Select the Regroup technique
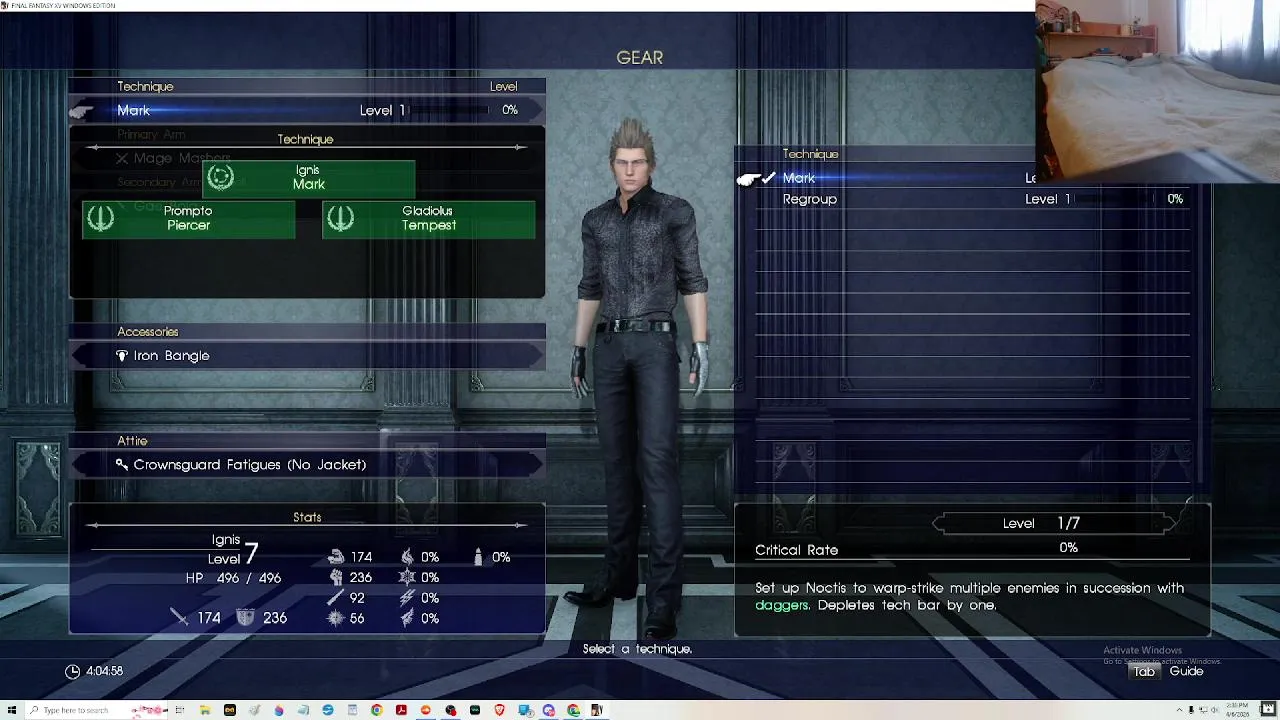 click(x=972, y=199)
